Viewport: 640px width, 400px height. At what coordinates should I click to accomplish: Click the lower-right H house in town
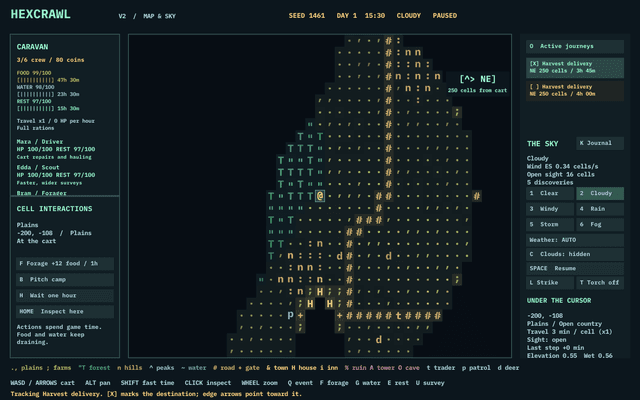pos(330,303)
